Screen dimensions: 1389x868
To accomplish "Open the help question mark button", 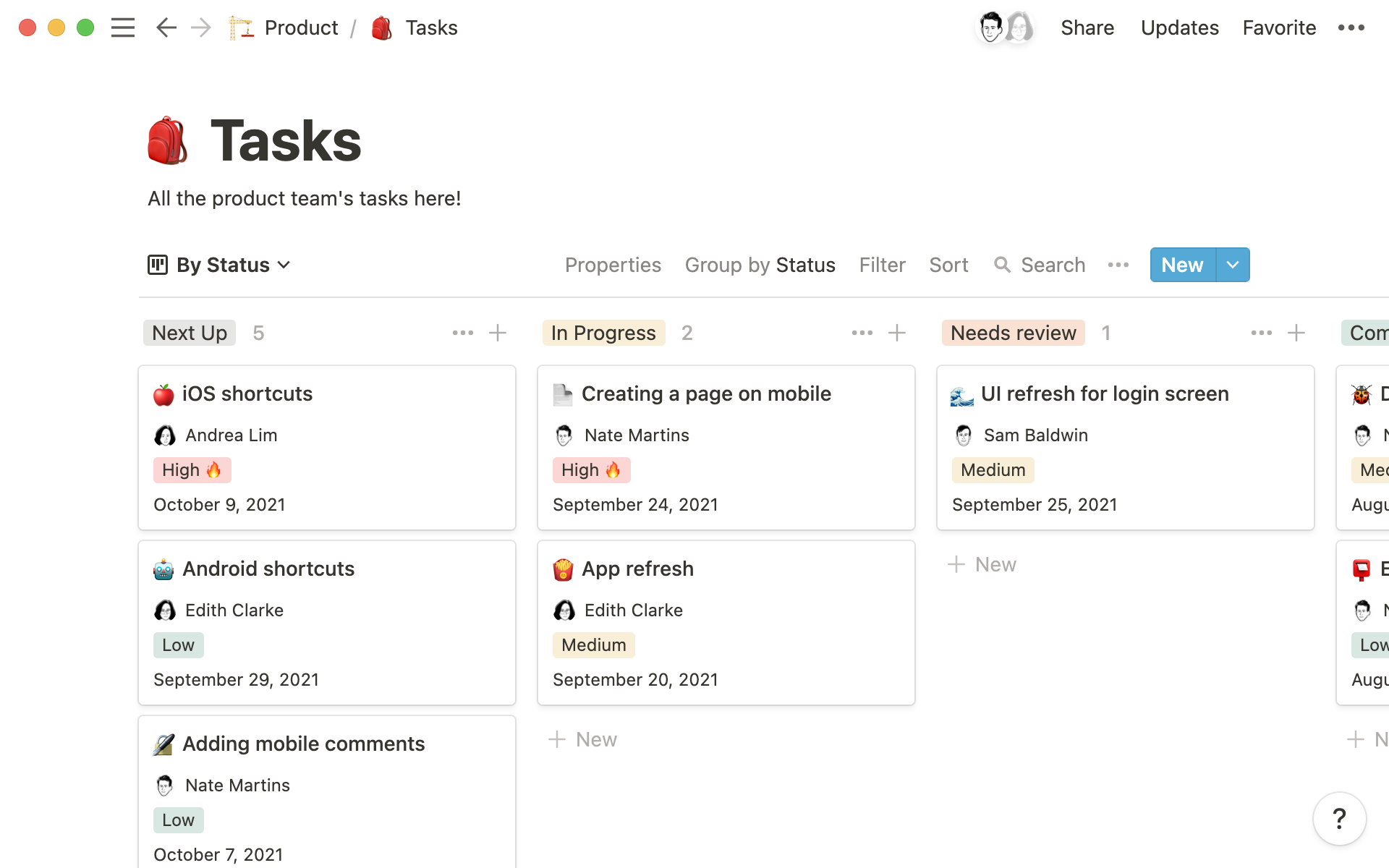I will [1338, 818].
